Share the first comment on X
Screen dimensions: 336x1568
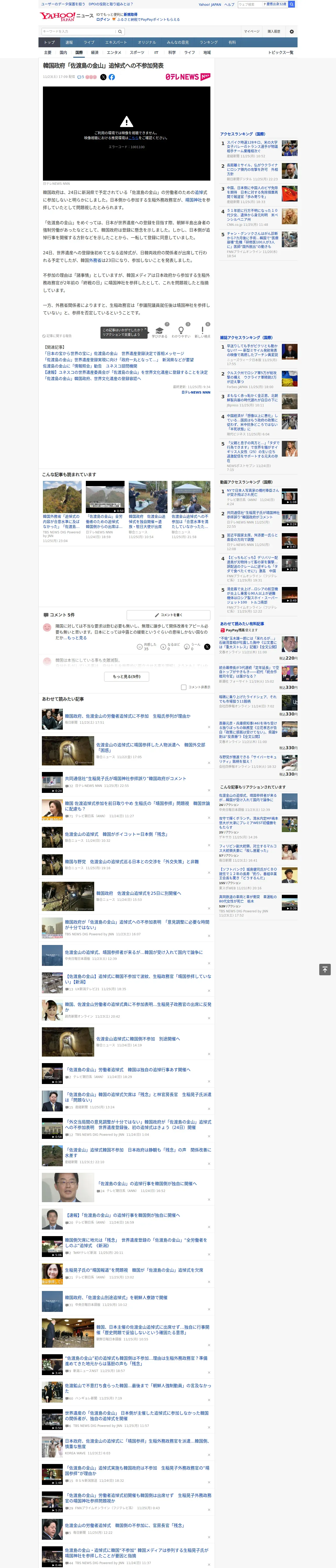click(207, 647)
